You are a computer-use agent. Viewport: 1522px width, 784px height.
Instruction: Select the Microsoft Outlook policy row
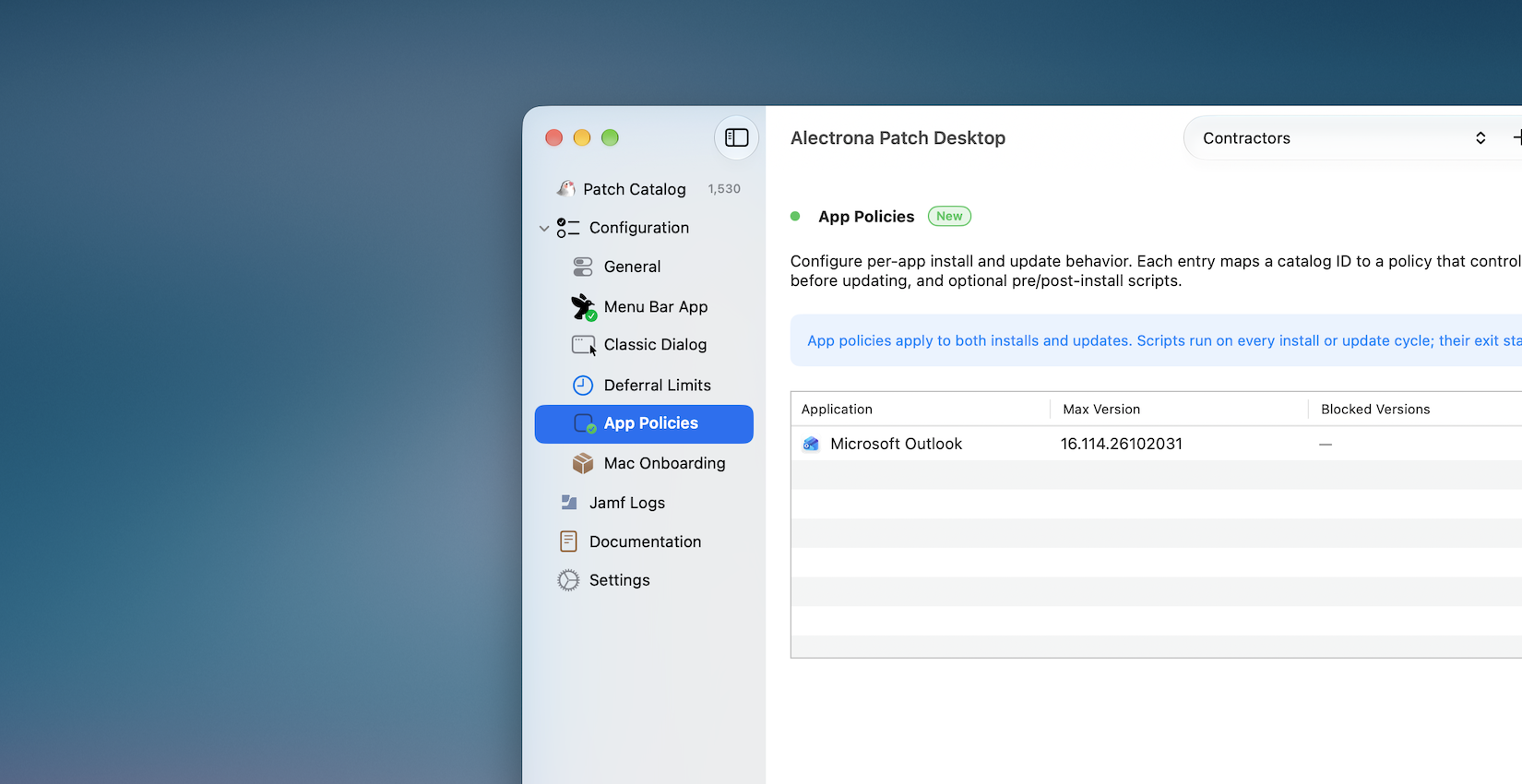point(1157,444)
